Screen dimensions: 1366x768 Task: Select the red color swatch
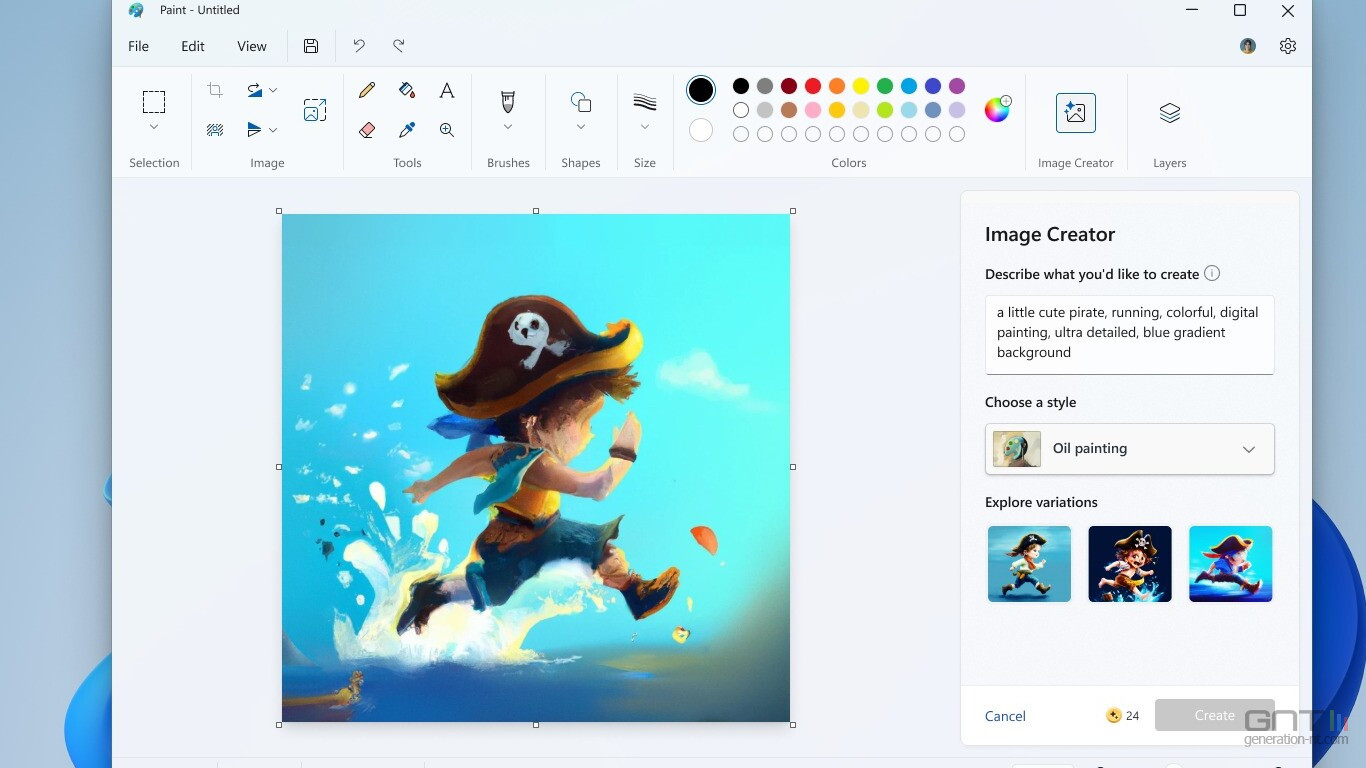point(813,86)
